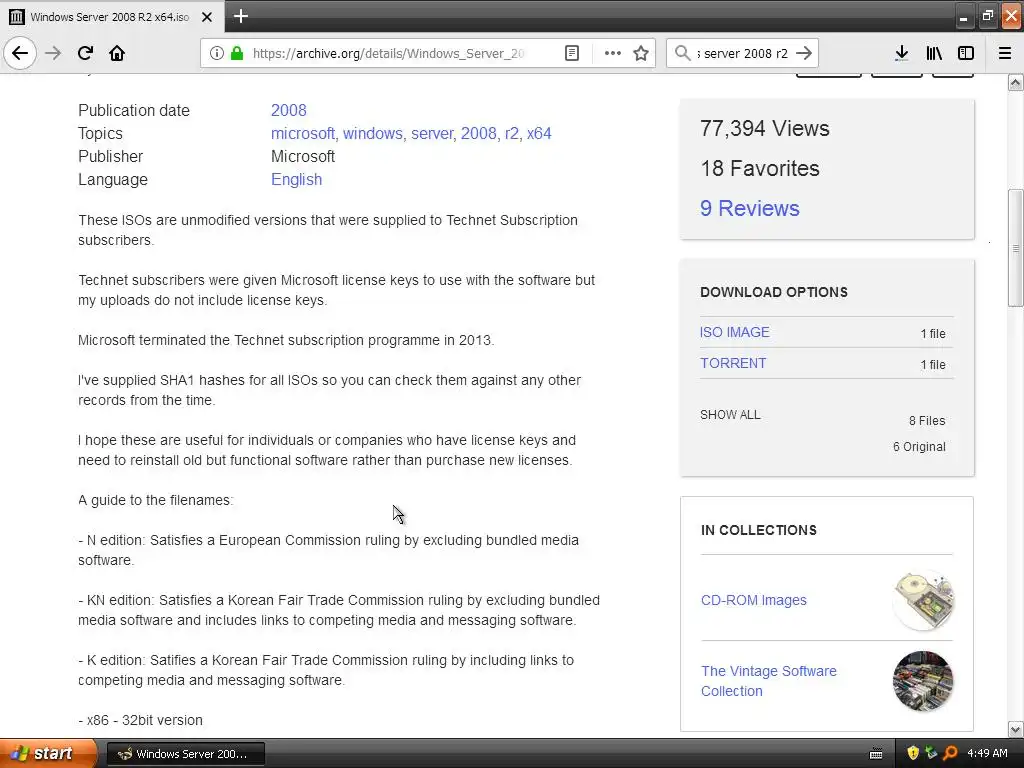Show site information icon in address bar
This screenshot has height=768, width=1024.
[x=216, y=53]
